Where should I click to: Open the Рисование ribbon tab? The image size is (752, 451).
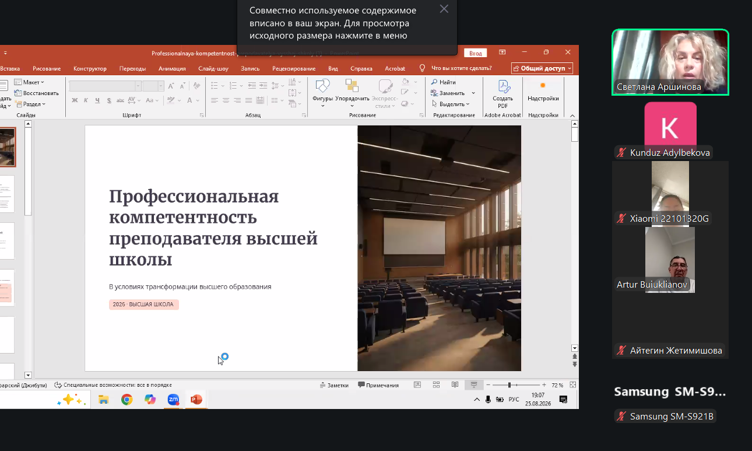(47, 69)
